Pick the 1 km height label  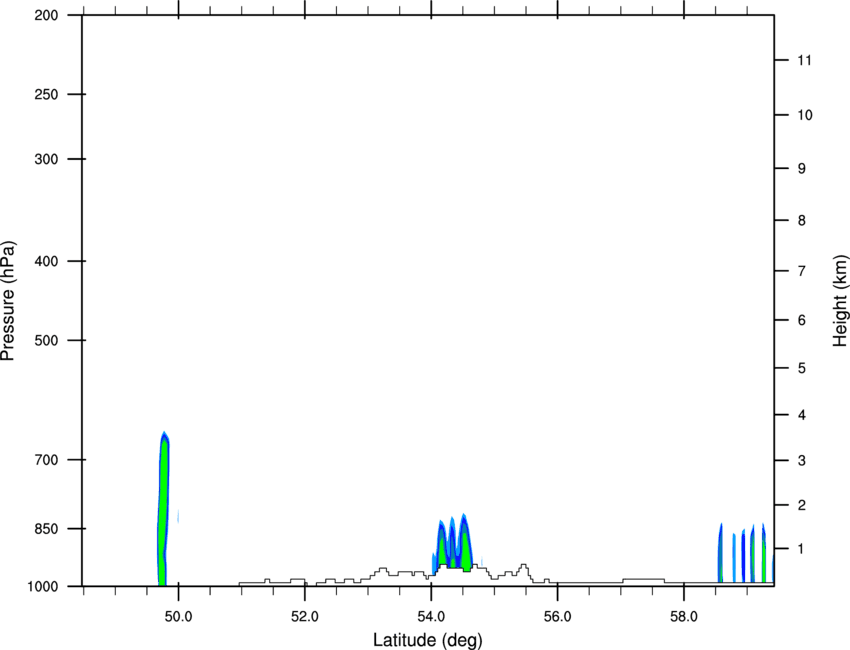coord(802,549)
